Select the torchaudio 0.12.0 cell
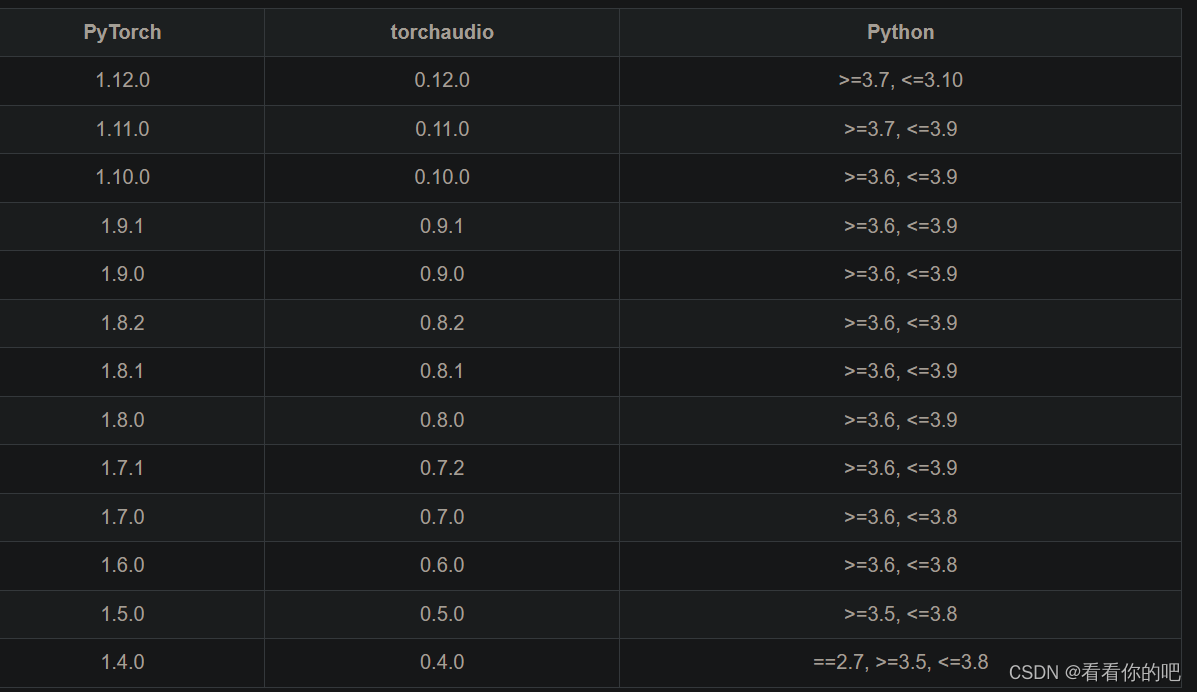1197x692 pixels. point(441,80)
